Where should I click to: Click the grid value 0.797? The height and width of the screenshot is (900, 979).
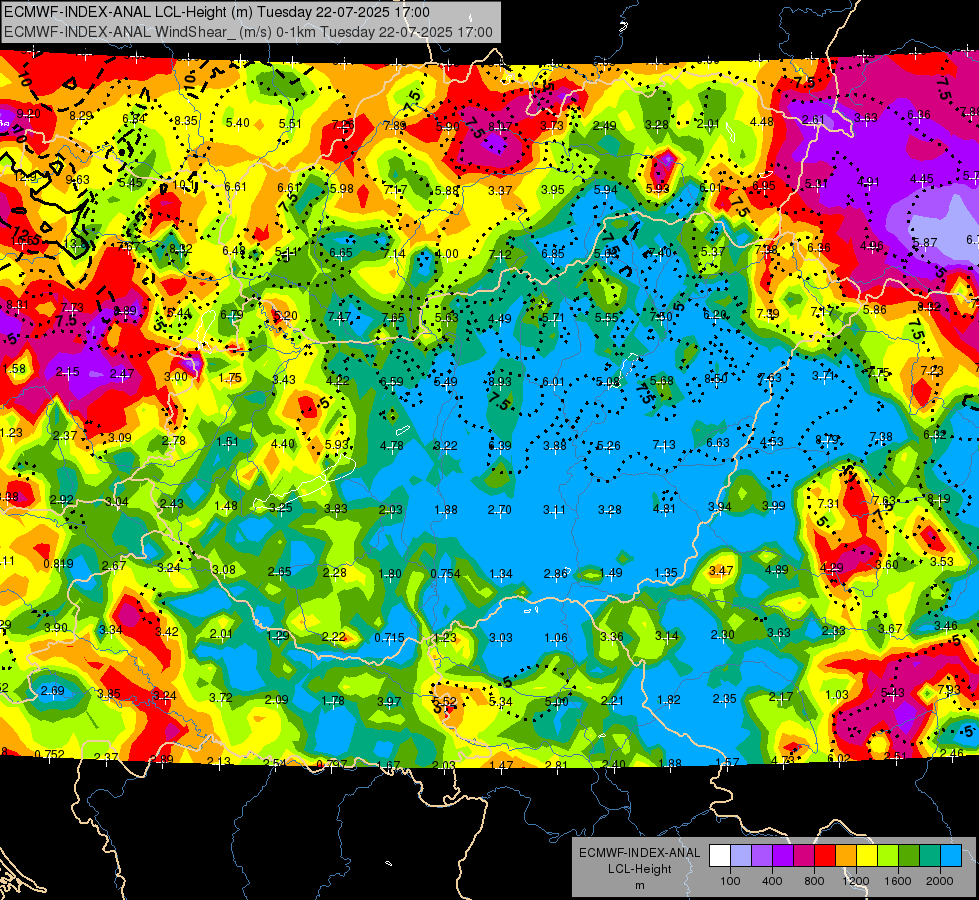tap(332, 764)
